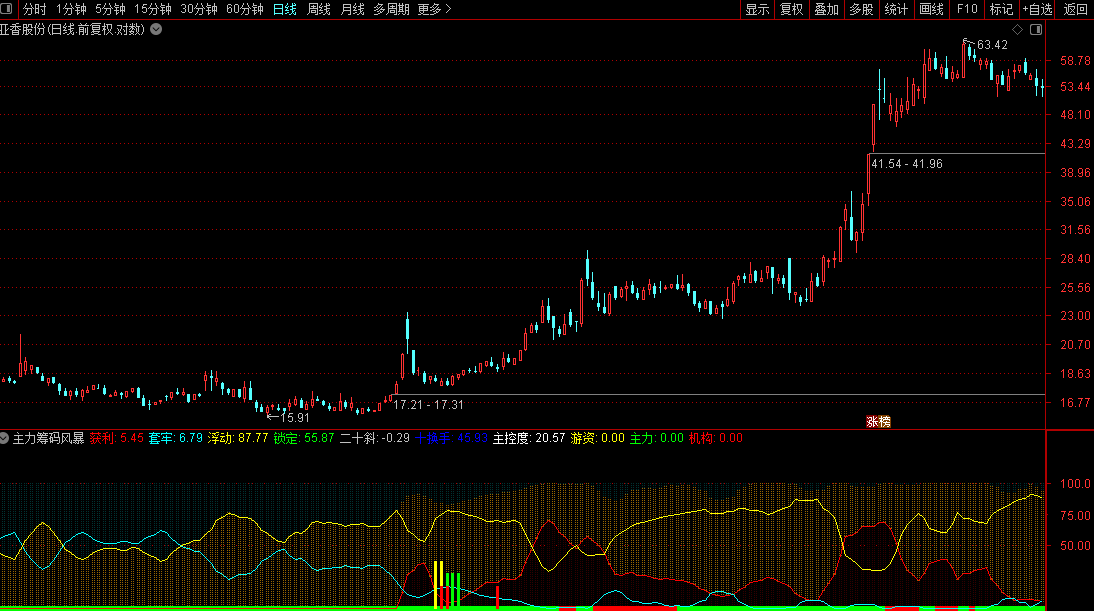Screen dimensions: 1094x611
Task: Expand the 主力筹码风暴 indicator dropdown
Action: pyautogui.click(x=4, y=438)
